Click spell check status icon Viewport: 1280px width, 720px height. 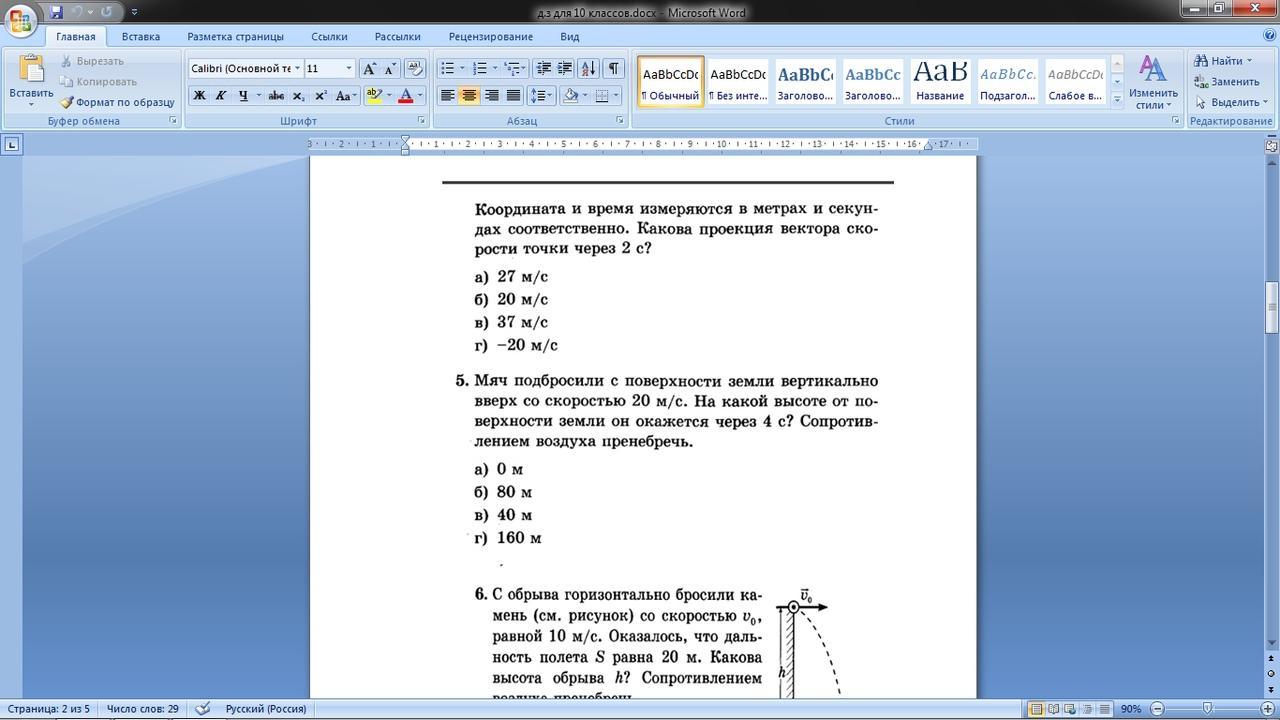[203, 709]
